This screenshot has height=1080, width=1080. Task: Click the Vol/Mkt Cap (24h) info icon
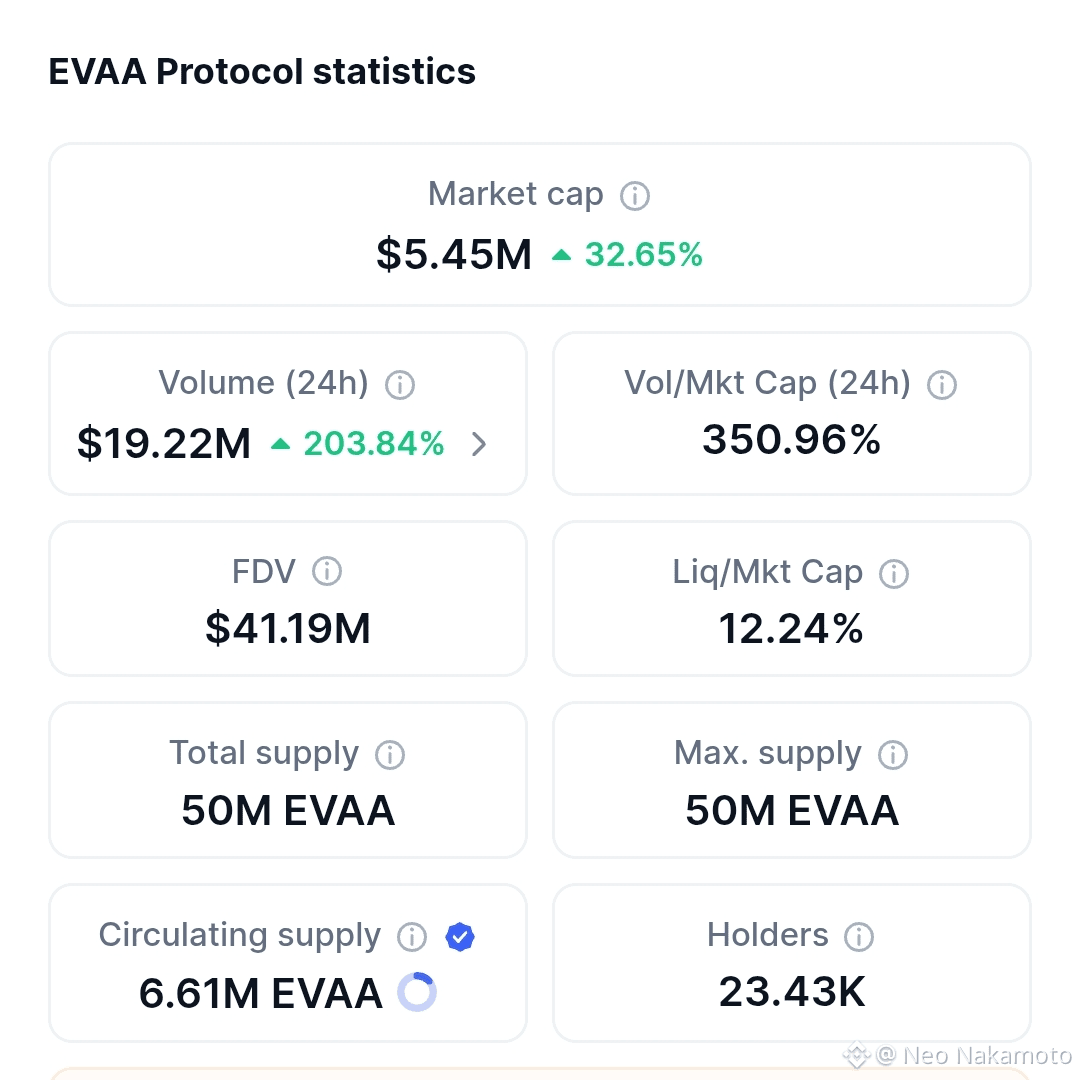click(942, 384)
